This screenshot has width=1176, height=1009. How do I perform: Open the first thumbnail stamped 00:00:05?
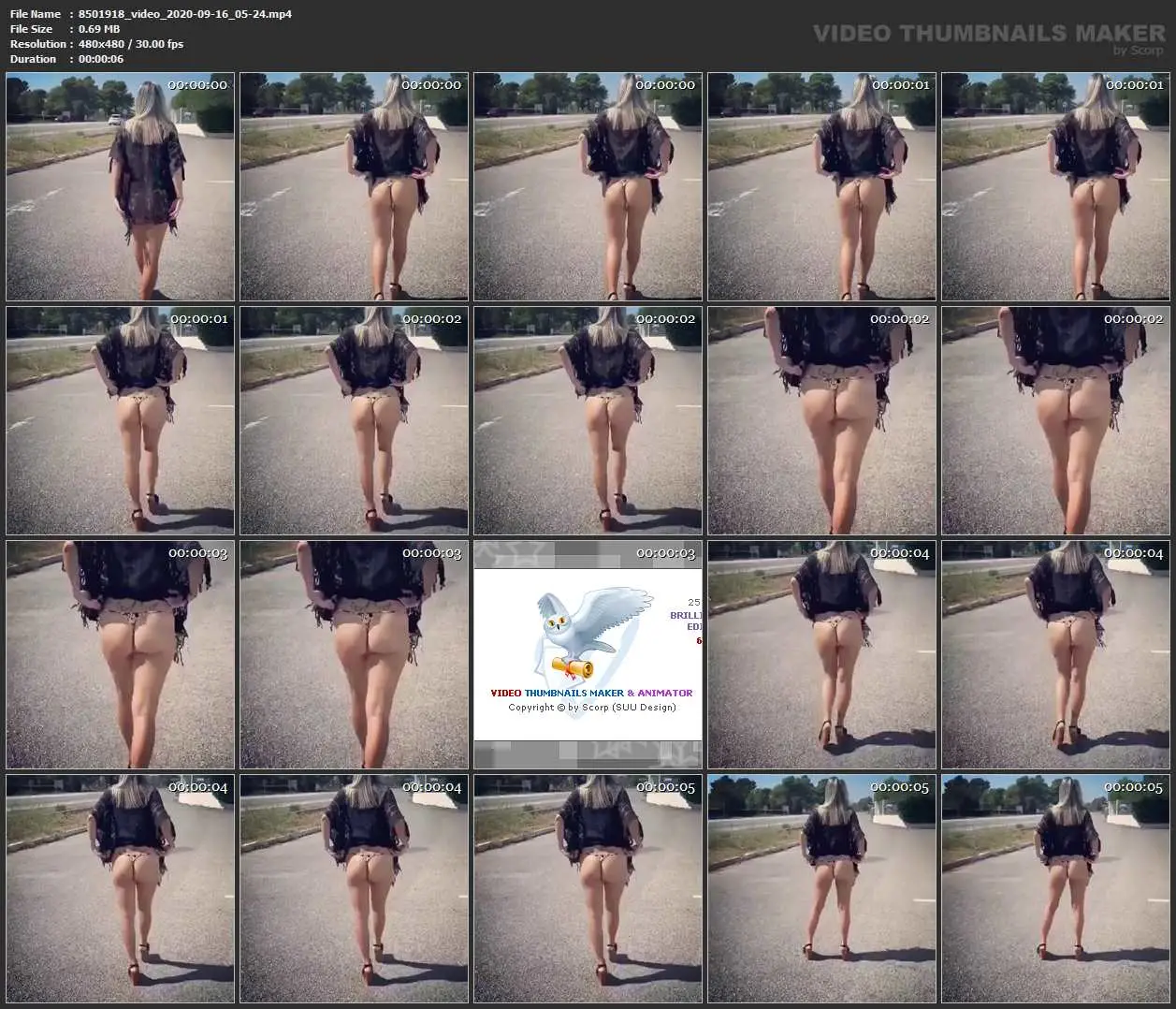tap(588, 889)
